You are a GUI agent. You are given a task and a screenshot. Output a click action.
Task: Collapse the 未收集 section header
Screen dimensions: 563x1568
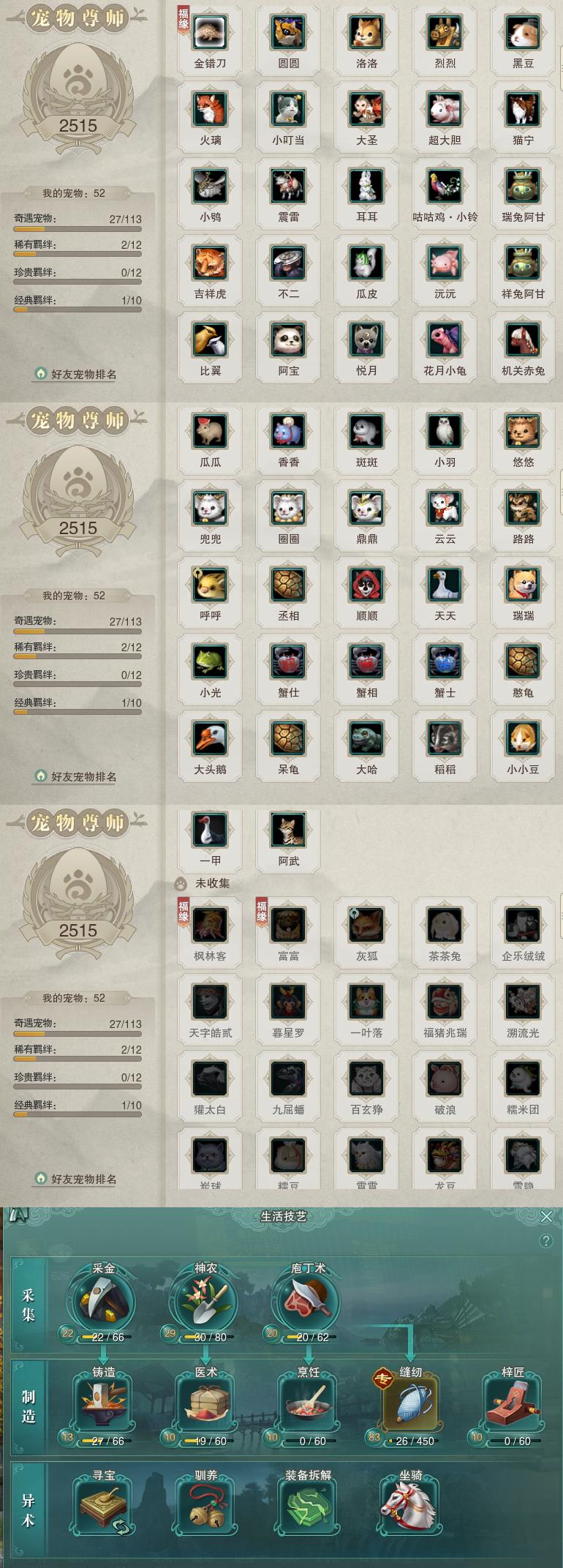click(203, 883)
